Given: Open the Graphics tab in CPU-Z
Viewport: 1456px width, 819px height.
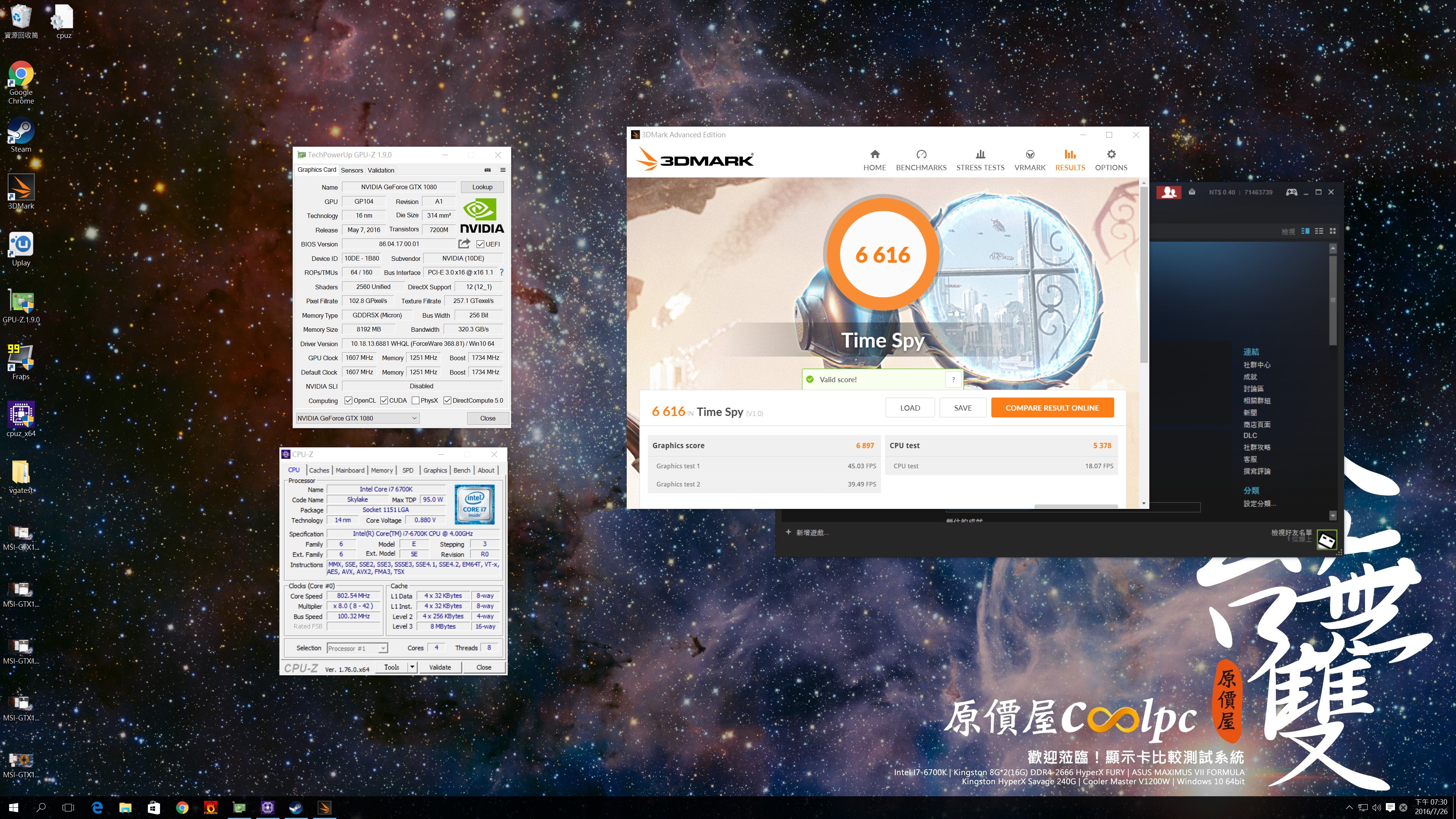Looking at the screenshot, I should (435, 470).
